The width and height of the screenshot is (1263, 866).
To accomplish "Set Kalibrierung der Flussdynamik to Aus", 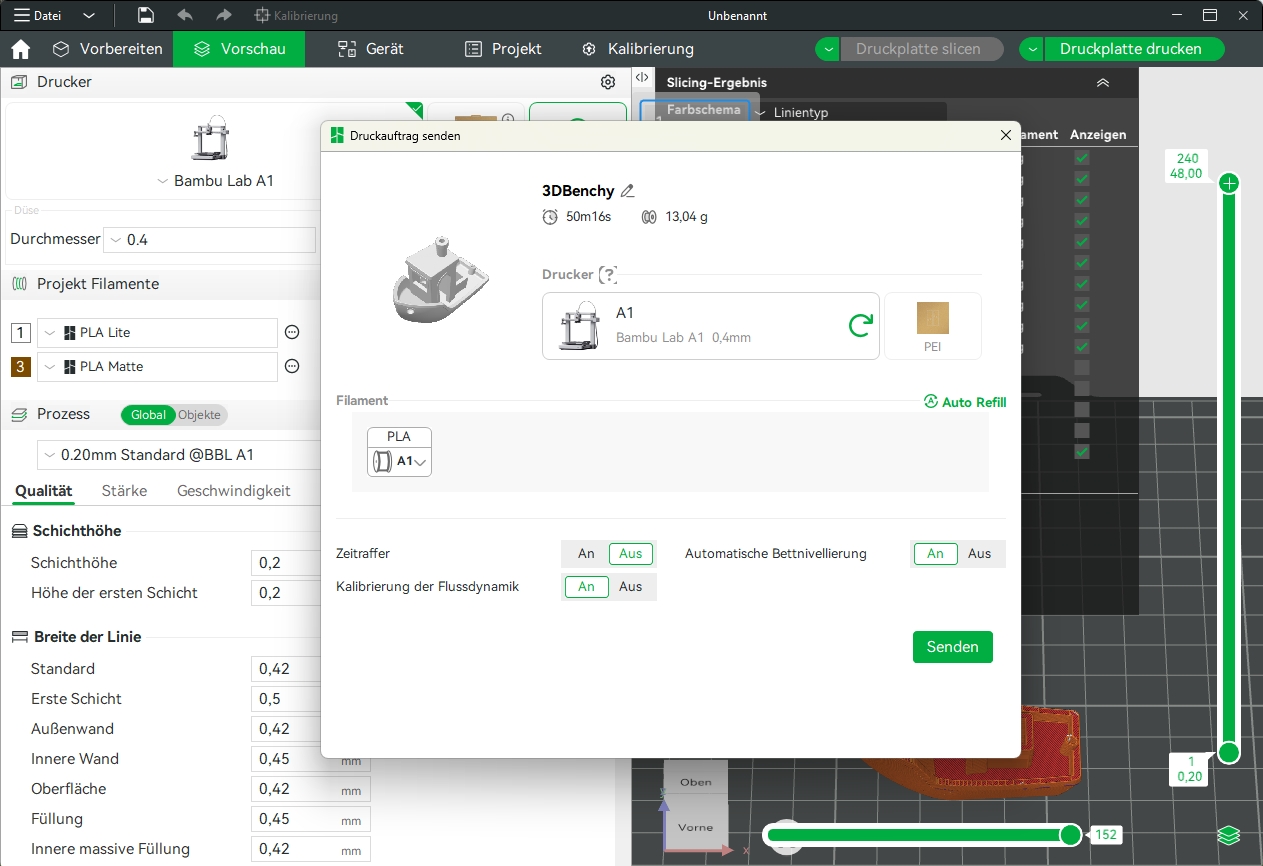I will click(631, 587).
